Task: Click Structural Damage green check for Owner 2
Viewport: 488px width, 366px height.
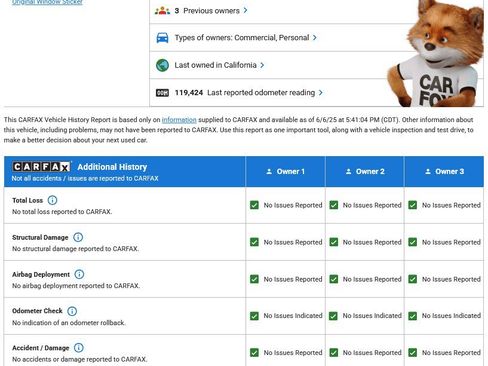Action: [334, 242]
